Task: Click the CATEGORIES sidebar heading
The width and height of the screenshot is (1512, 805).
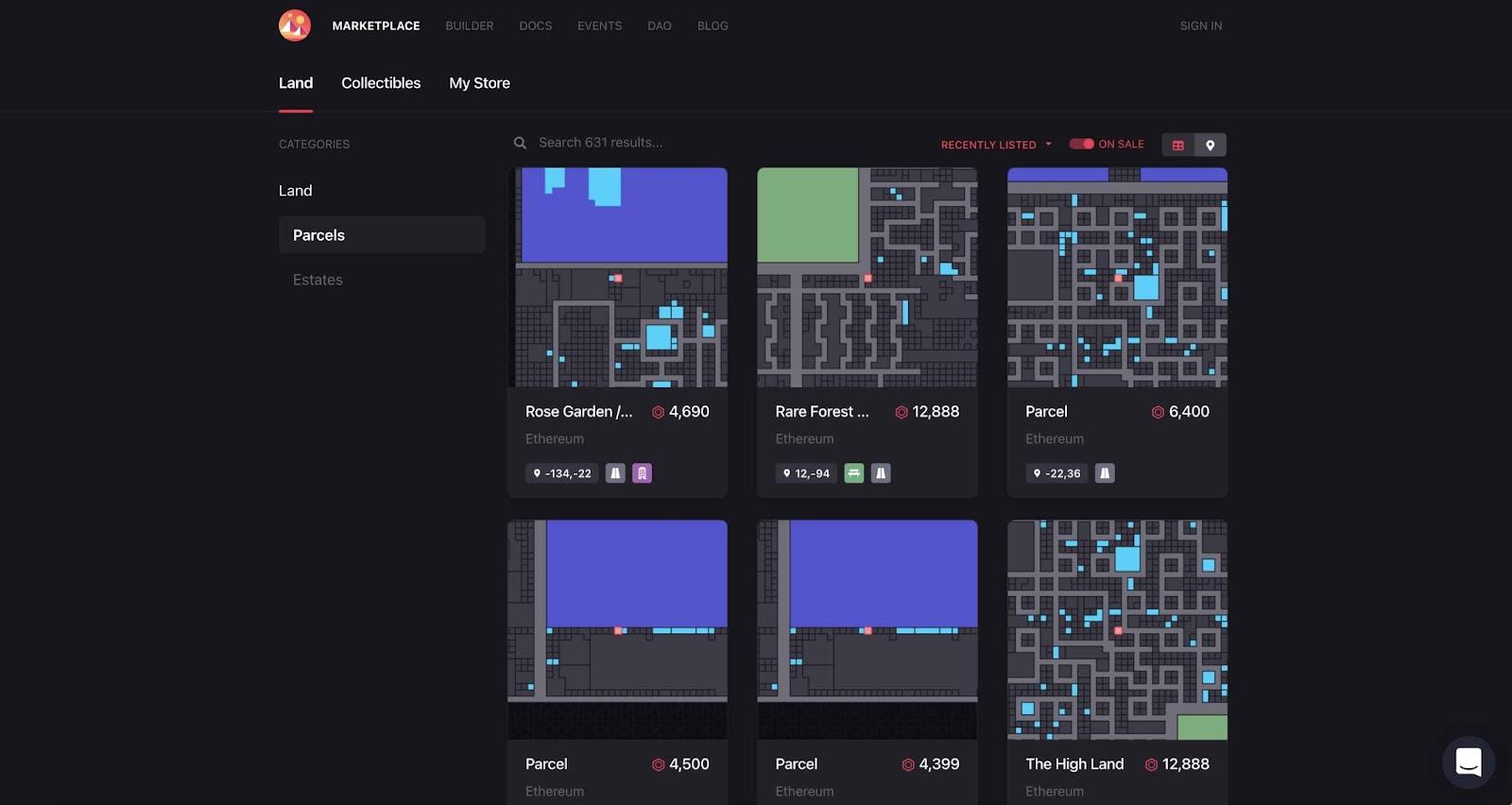Action: 314,145
